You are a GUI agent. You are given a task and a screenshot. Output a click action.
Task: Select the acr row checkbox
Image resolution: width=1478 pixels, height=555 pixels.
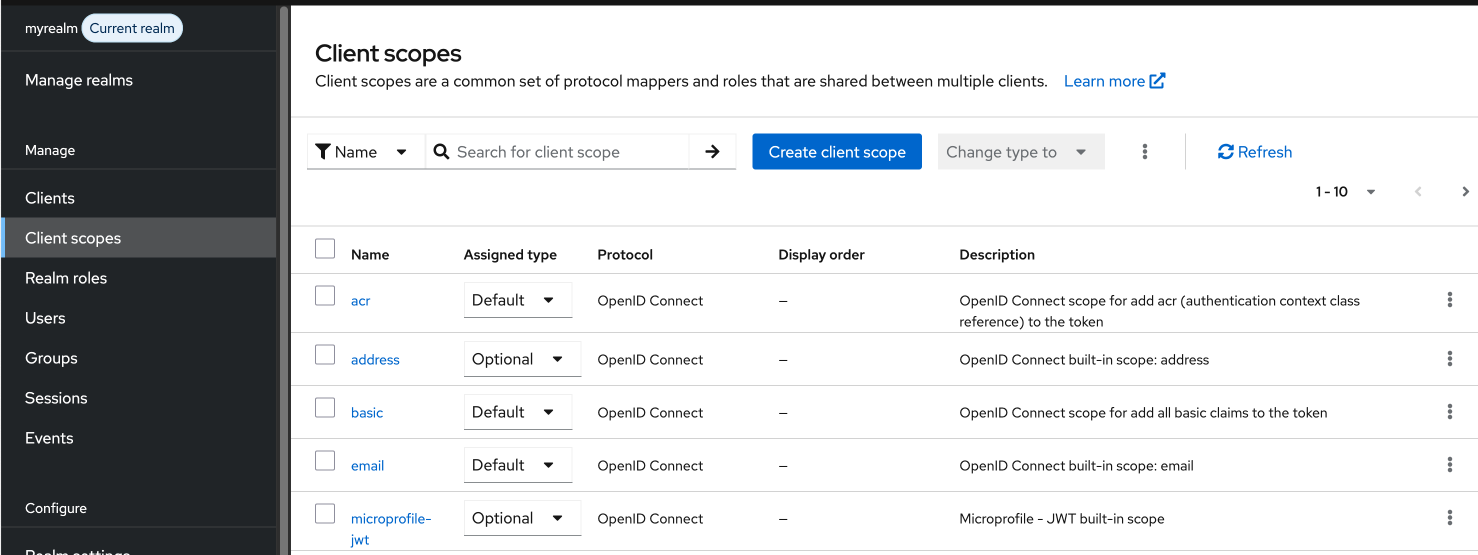pyautogui.click(x=325, y=296)
